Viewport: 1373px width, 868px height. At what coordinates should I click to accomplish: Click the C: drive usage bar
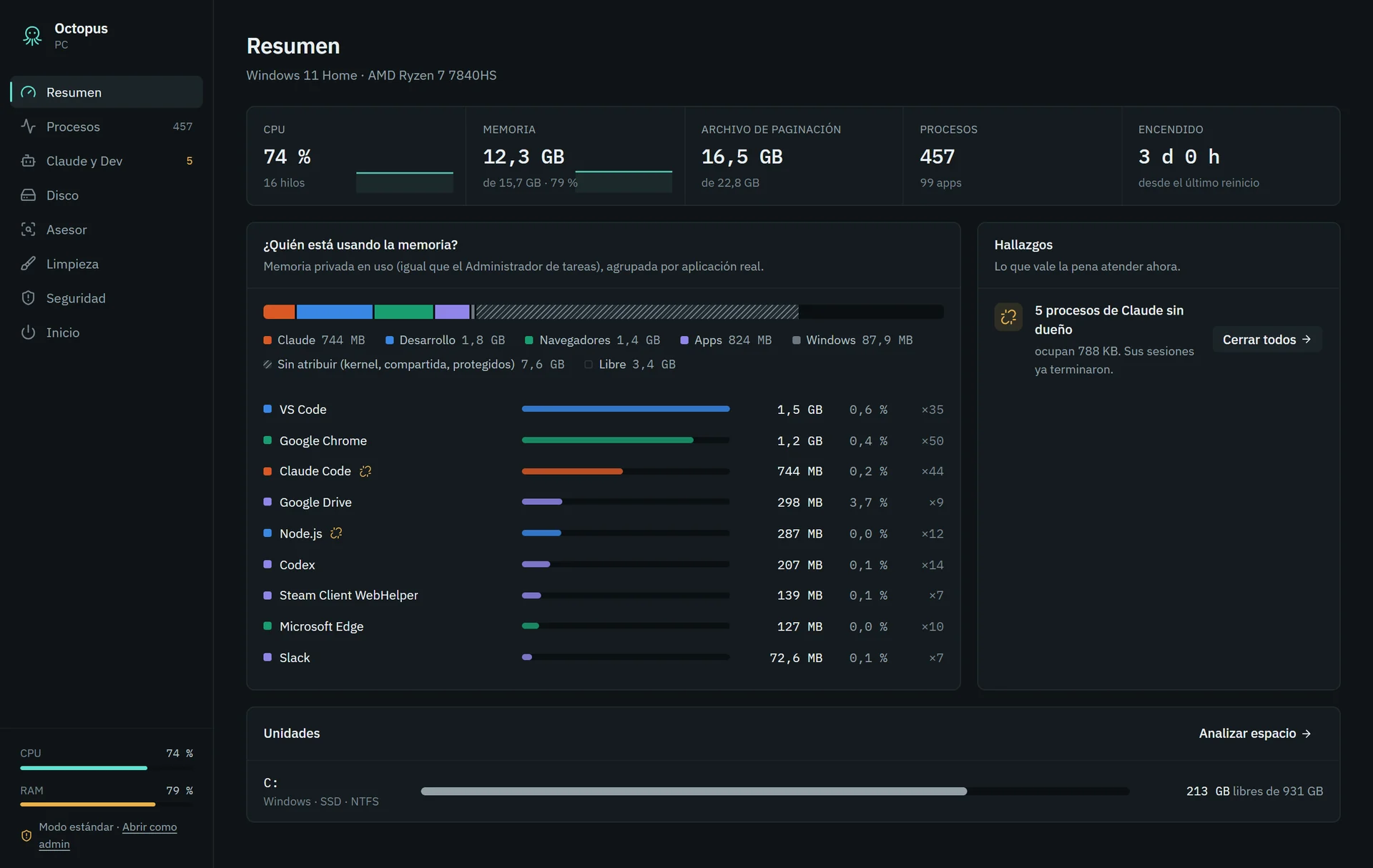[x=775, y=791]
